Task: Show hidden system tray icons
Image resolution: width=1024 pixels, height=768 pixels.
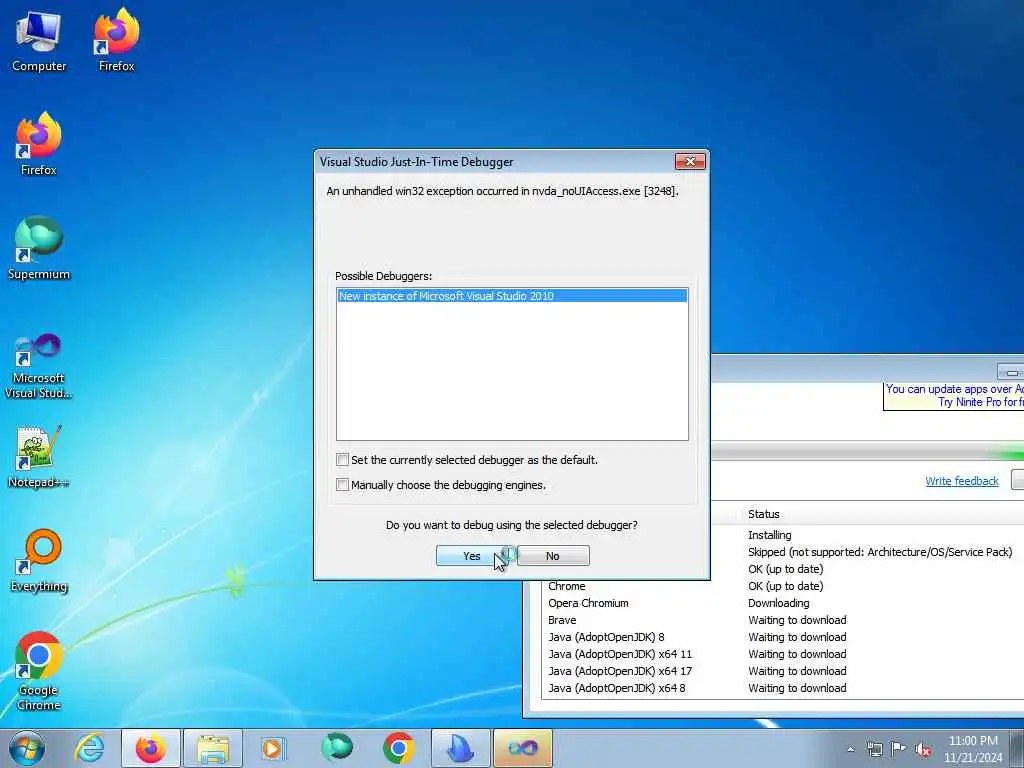Action: pos(850,749)
